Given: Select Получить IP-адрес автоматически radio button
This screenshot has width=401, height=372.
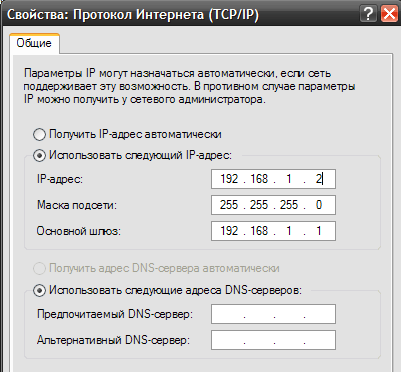Looking at the screenshot, I should click(39, 134).
